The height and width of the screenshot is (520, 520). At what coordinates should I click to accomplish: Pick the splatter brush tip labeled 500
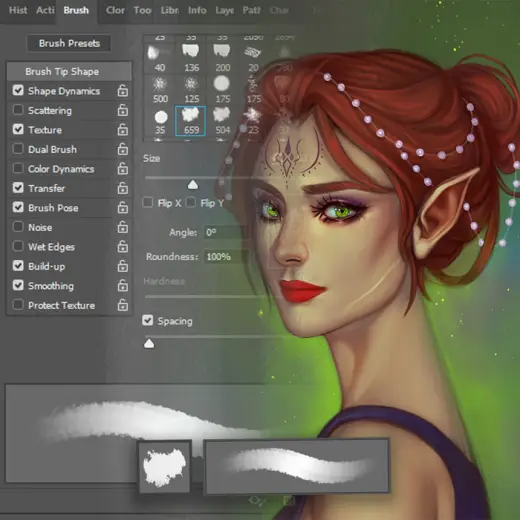tap(160, 89)
